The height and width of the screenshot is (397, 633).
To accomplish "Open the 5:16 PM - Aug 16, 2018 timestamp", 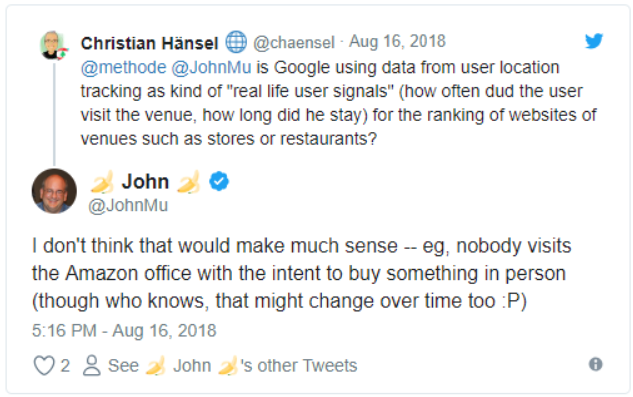I will 124,331.
